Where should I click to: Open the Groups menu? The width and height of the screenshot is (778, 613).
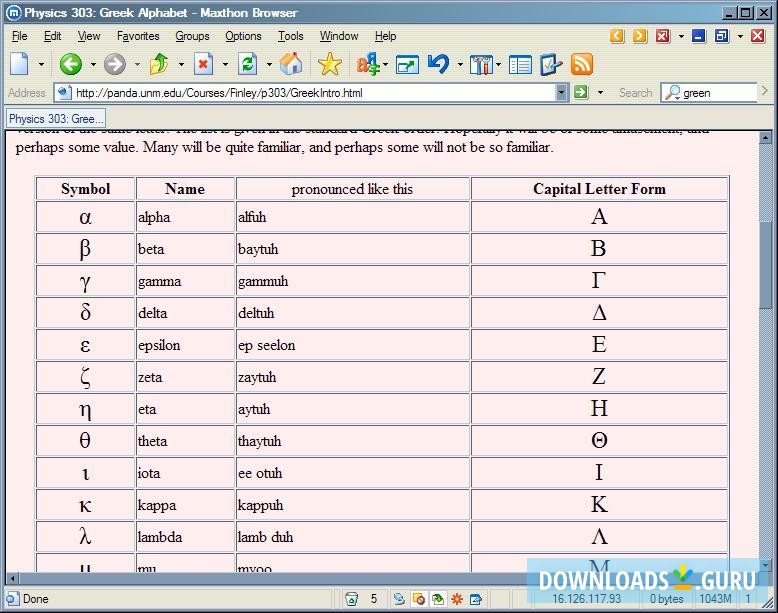pos(193,36)
